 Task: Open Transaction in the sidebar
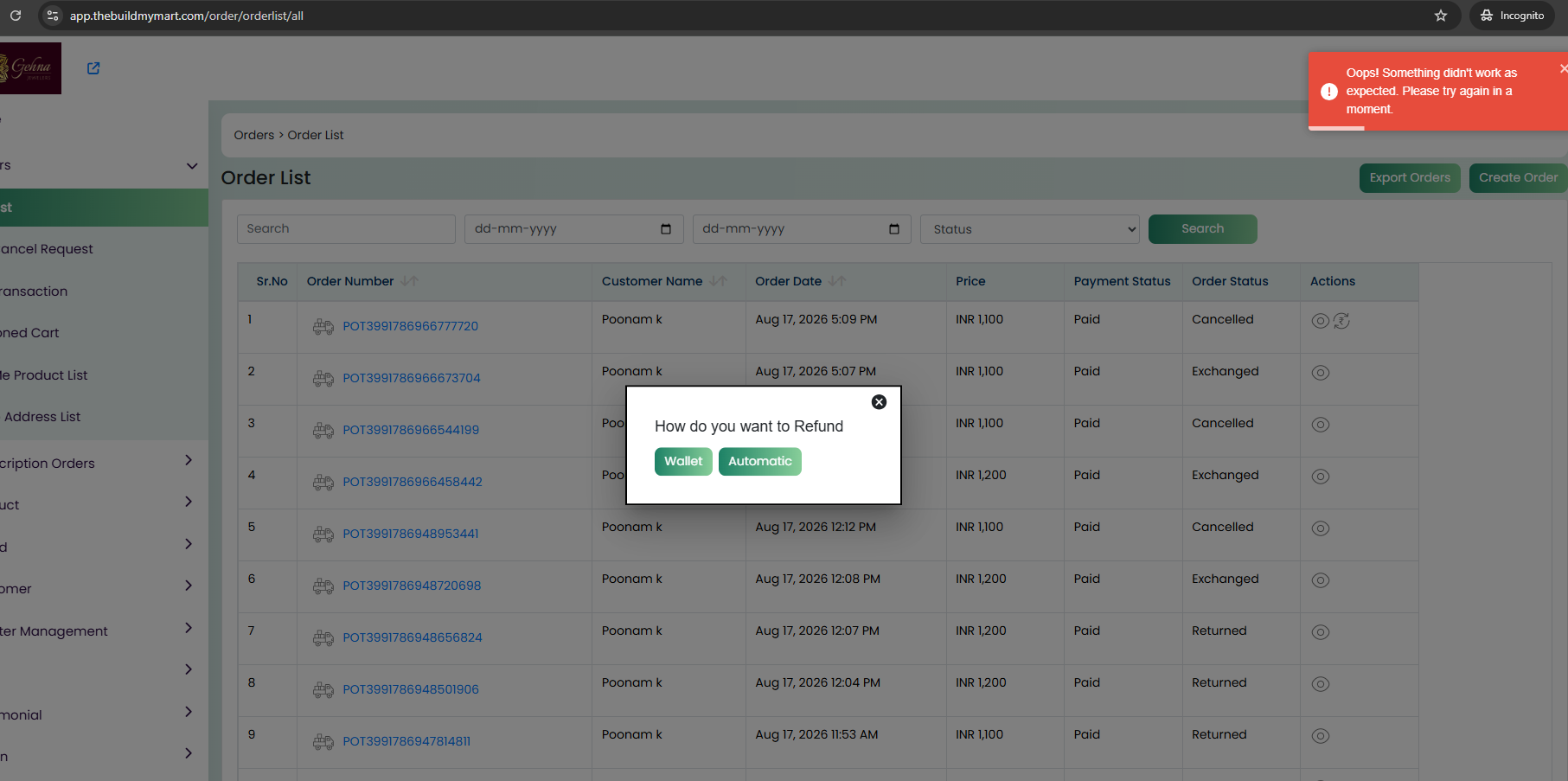[34, 291]
